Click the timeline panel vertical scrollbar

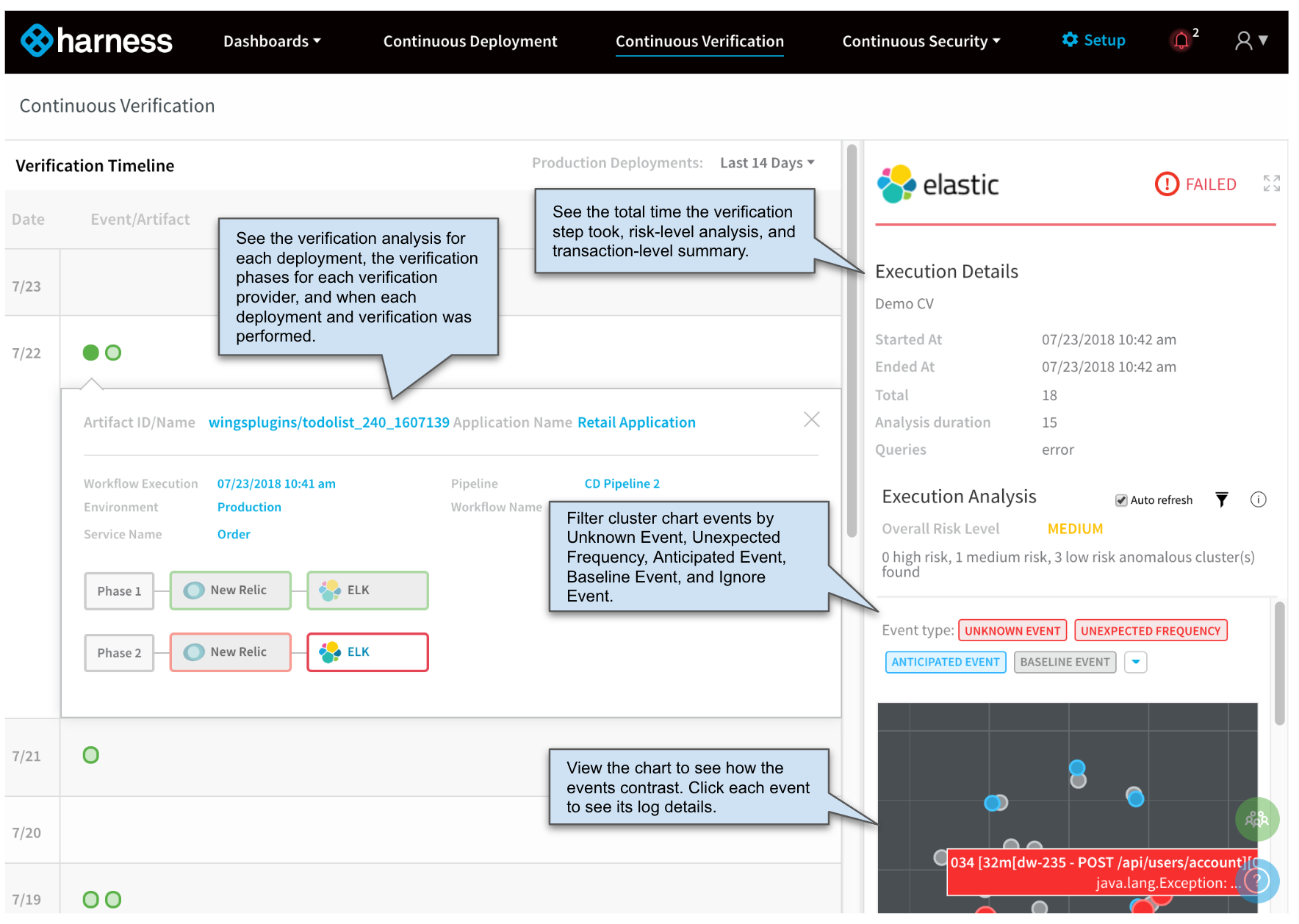[x=852, y=340]
